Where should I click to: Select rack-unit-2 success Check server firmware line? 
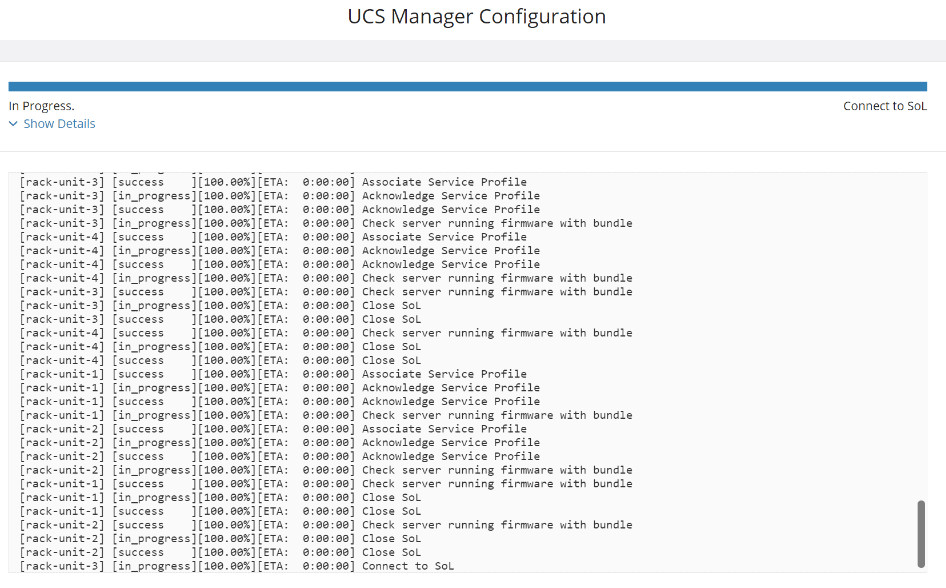click(326, 525)
